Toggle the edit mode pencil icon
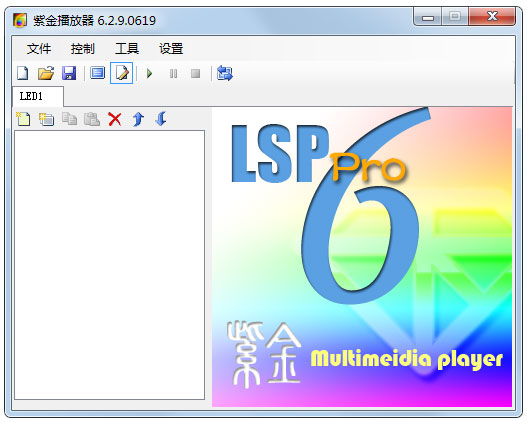Viewport: 527px width, 422px height. (122, 73)
